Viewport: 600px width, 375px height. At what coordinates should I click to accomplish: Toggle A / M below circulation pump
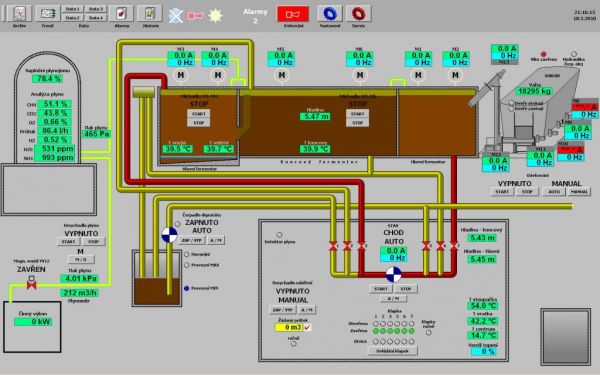(x=393, y=298)
